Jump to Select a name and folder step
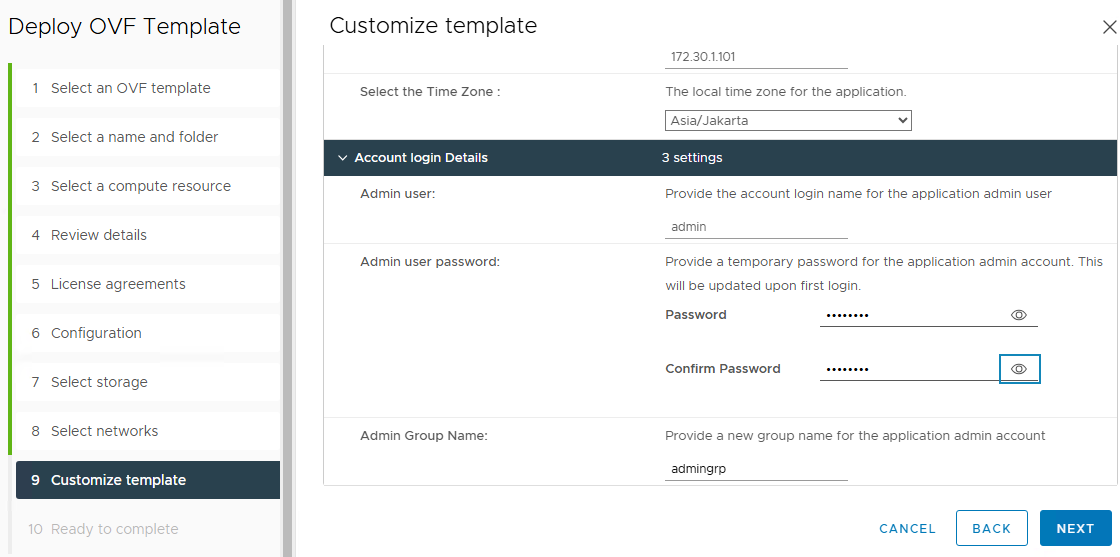1120x557 pixels. coord(134,137)
